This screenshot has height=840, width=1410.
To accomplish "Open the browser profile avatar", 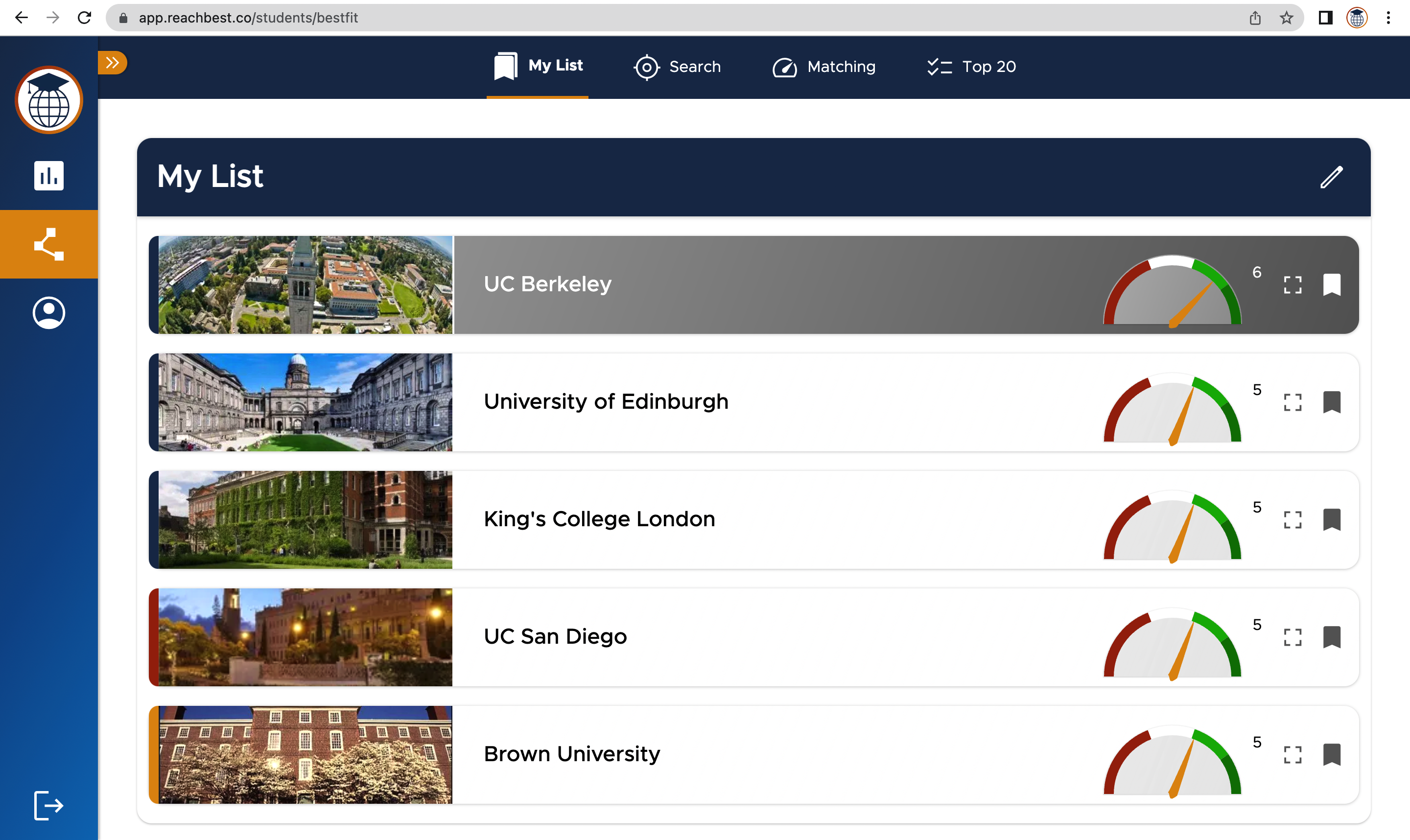I will [x=1357, y=18].
